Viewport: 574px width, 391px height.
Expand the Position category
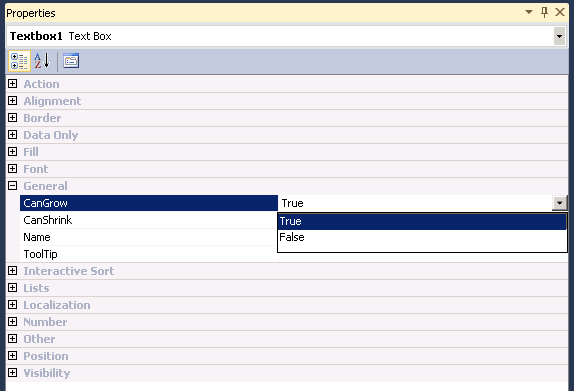pyautogui.click(x=12, y=355)
